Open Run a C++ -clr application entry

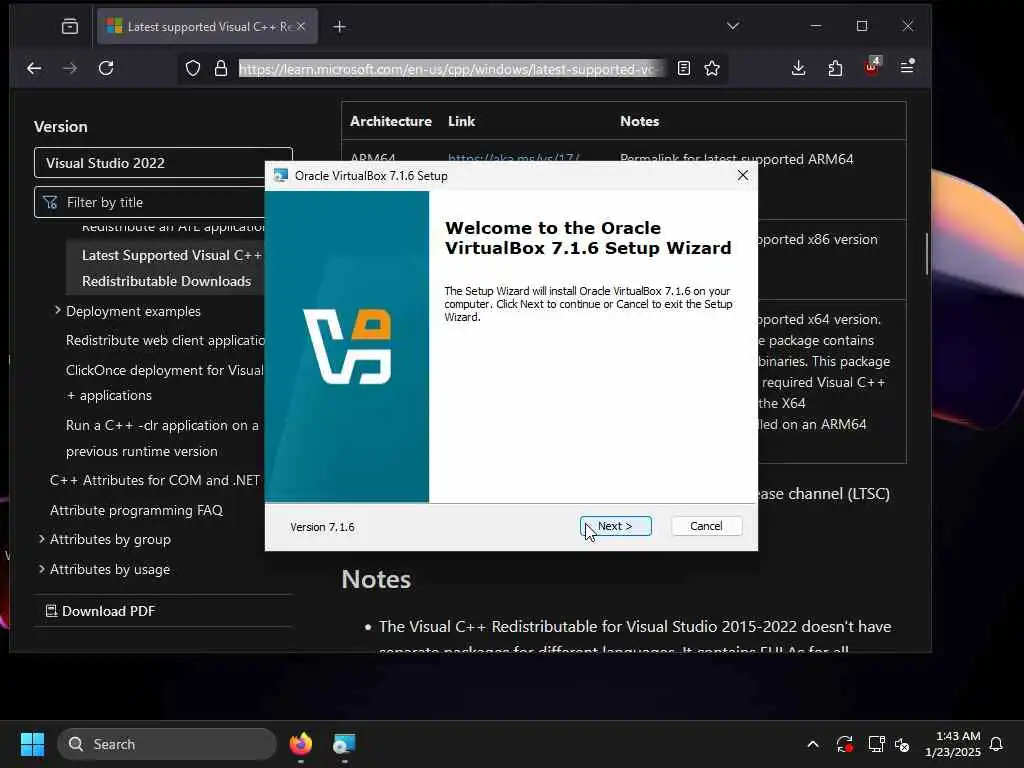162,438
